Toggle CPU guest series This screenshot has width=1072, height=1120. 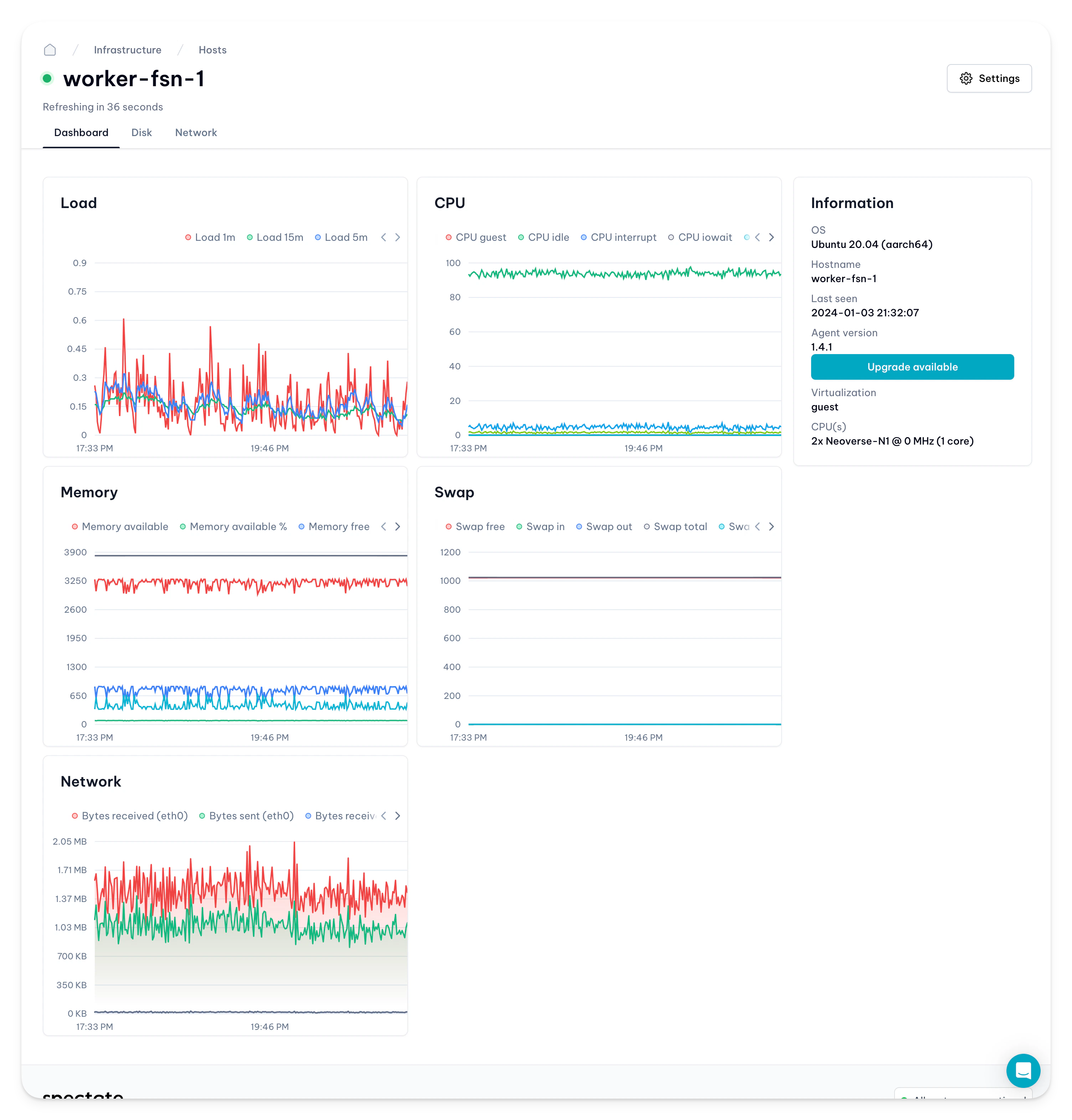[475, 237]
